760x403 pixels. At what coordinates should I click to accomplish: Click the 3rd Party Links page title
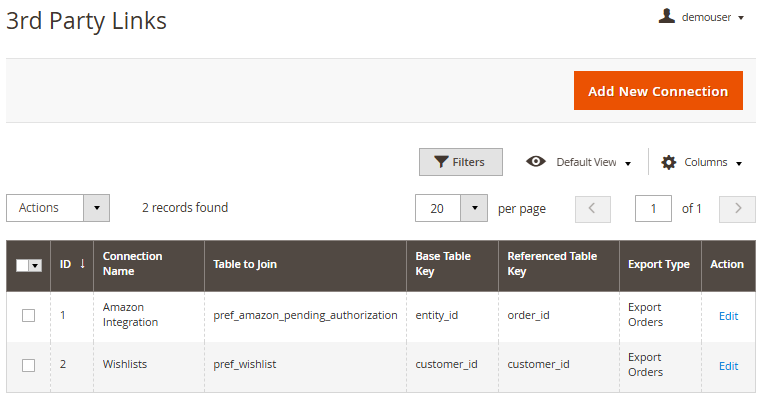click(86, 21)
